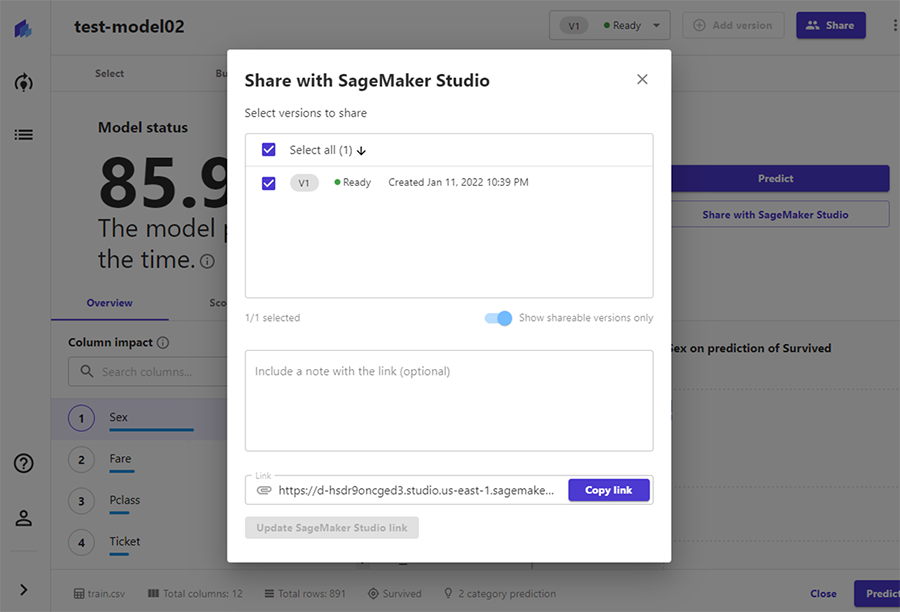Select the Ticket column row
Viewport: 900px width, 612px height.
[139, 543]
